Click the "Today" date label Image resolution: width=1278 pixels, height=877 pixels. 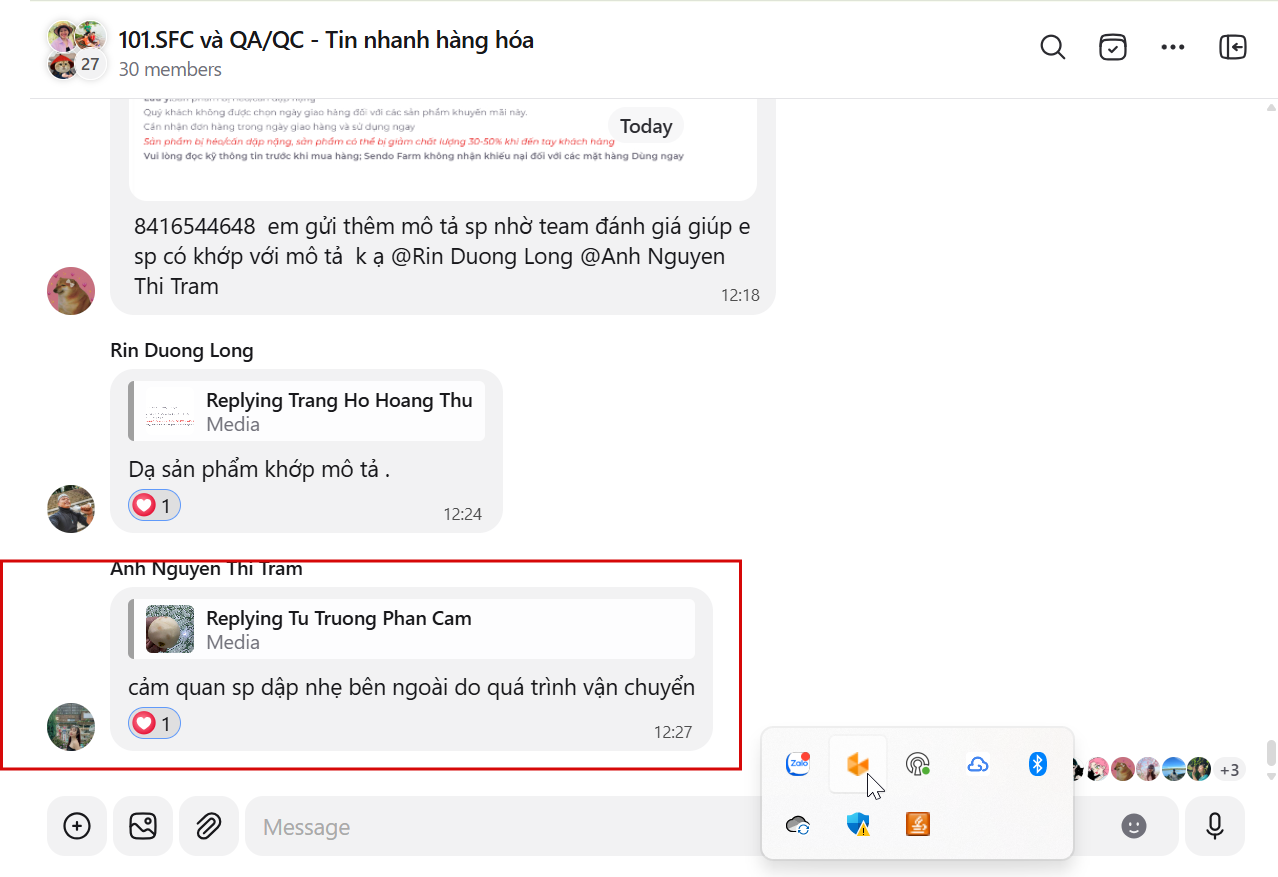pyautogui.click(x=646, y=126)
